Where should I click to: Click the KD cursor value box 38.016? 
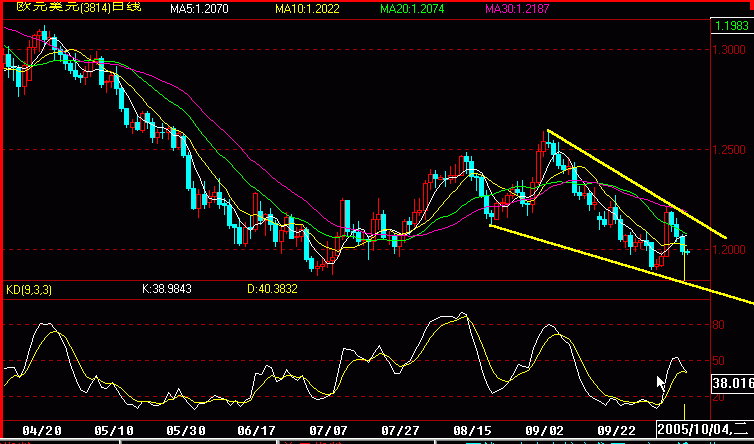[x=732, y=383]
